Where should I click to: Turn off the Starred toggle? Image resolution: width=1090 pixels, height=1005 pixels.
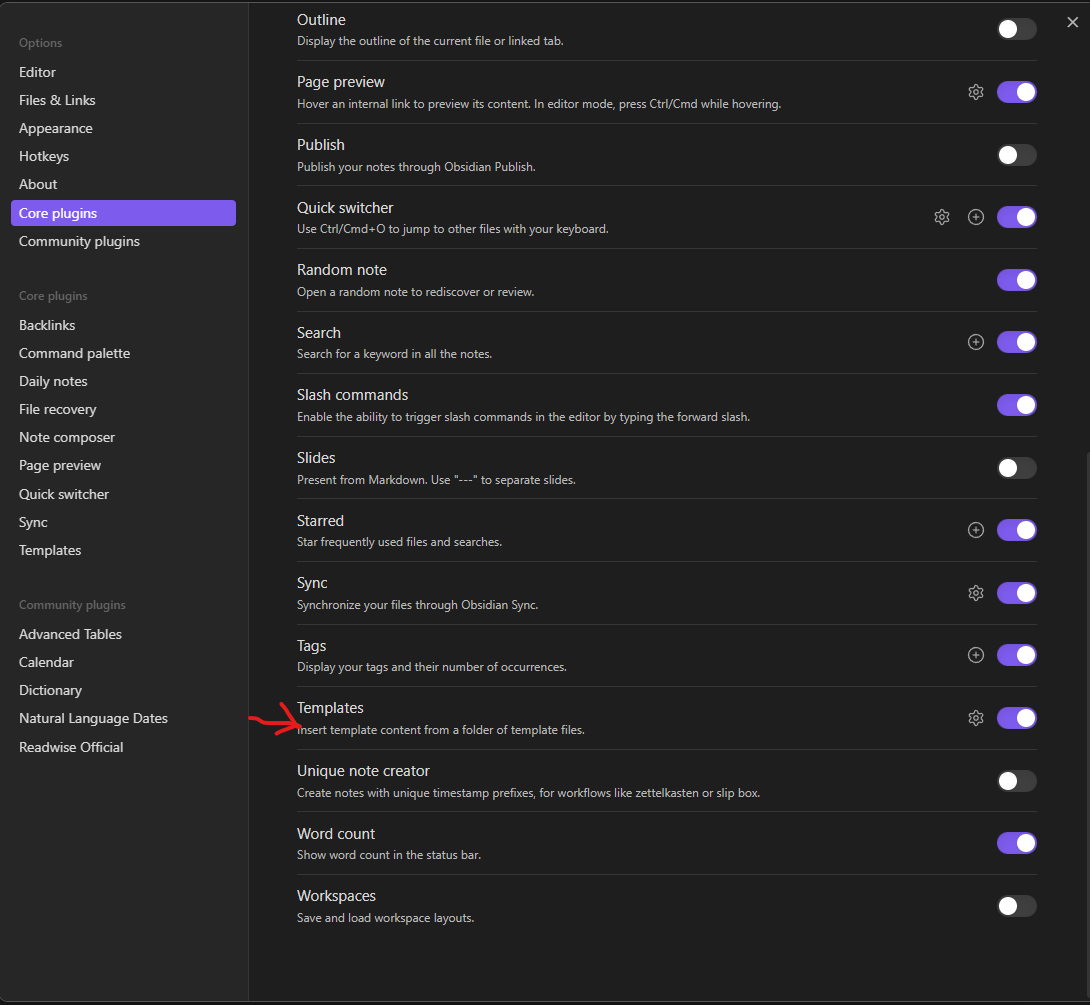1016,530
